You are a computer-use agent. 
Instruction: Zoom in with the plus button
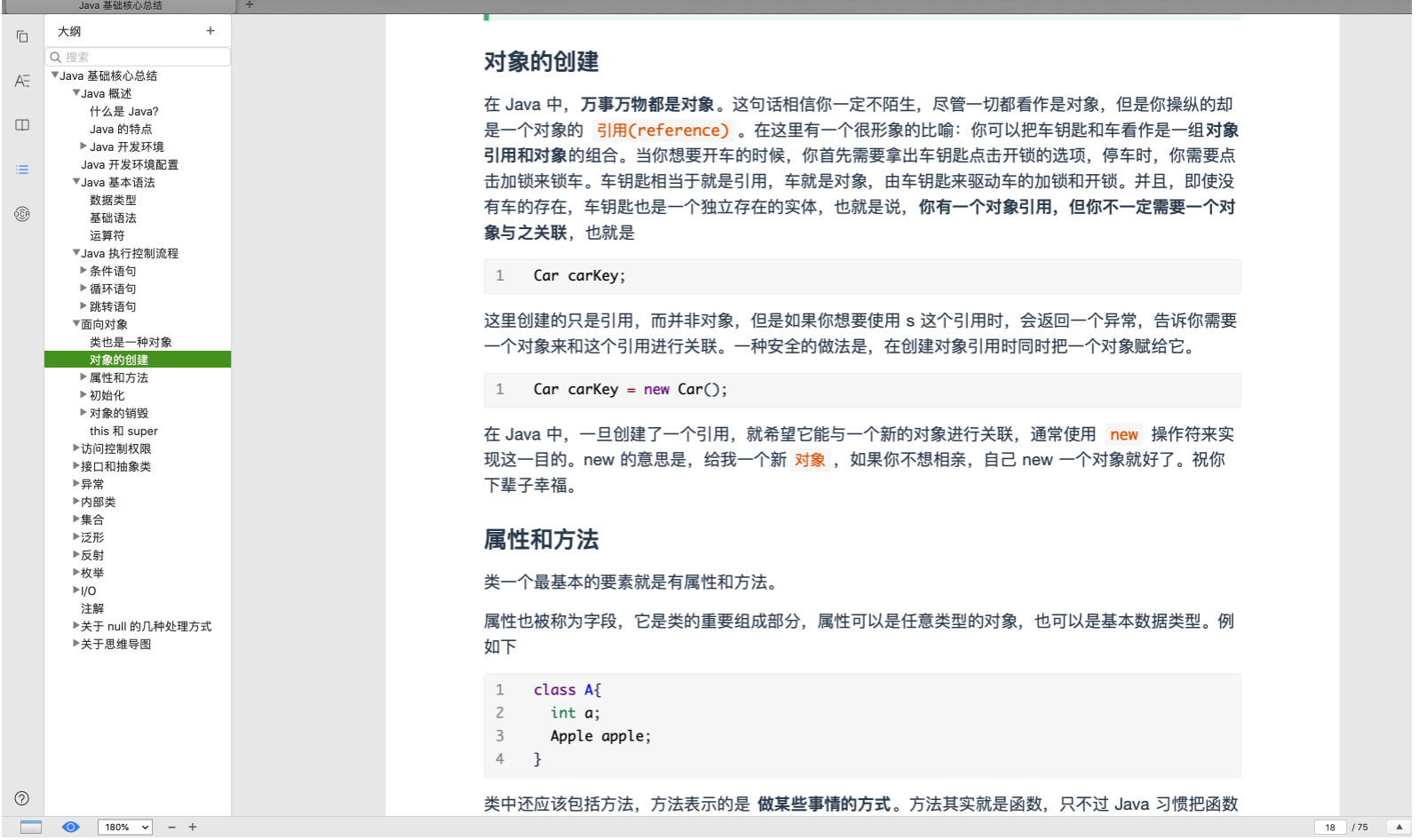(x=193, y=827)
